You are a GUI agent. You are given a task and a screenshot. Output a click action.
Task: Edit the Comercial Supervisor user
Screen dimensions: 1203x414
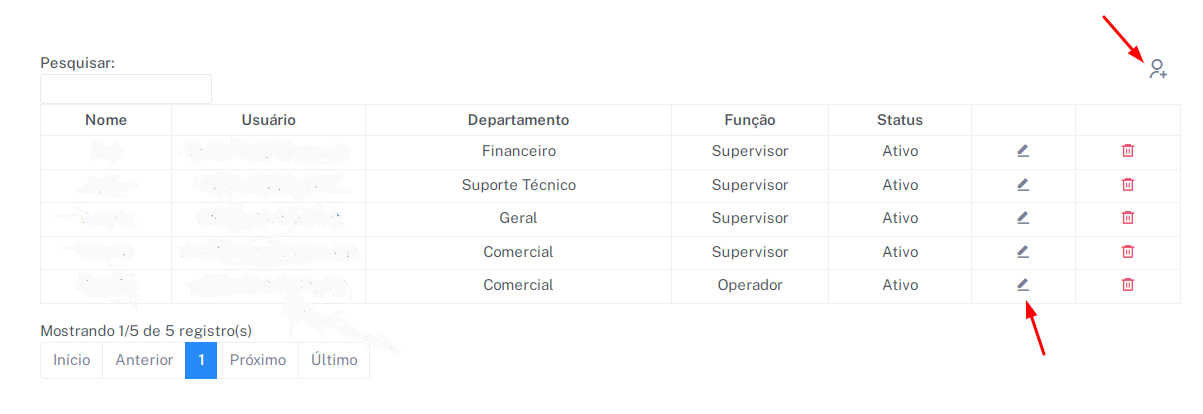click(1023, 252)
